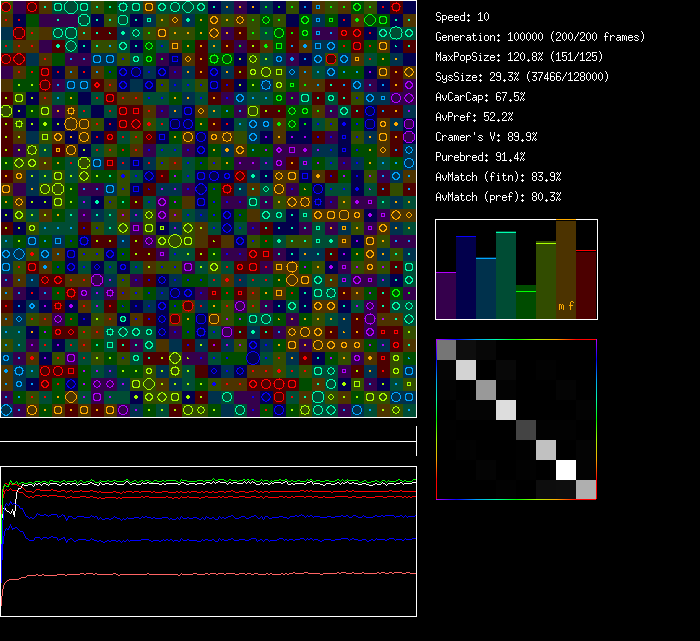The width and height of the screenshot is (700, 641).
Task: Select the olive yellow-green histogram bar
Action: 546,280
